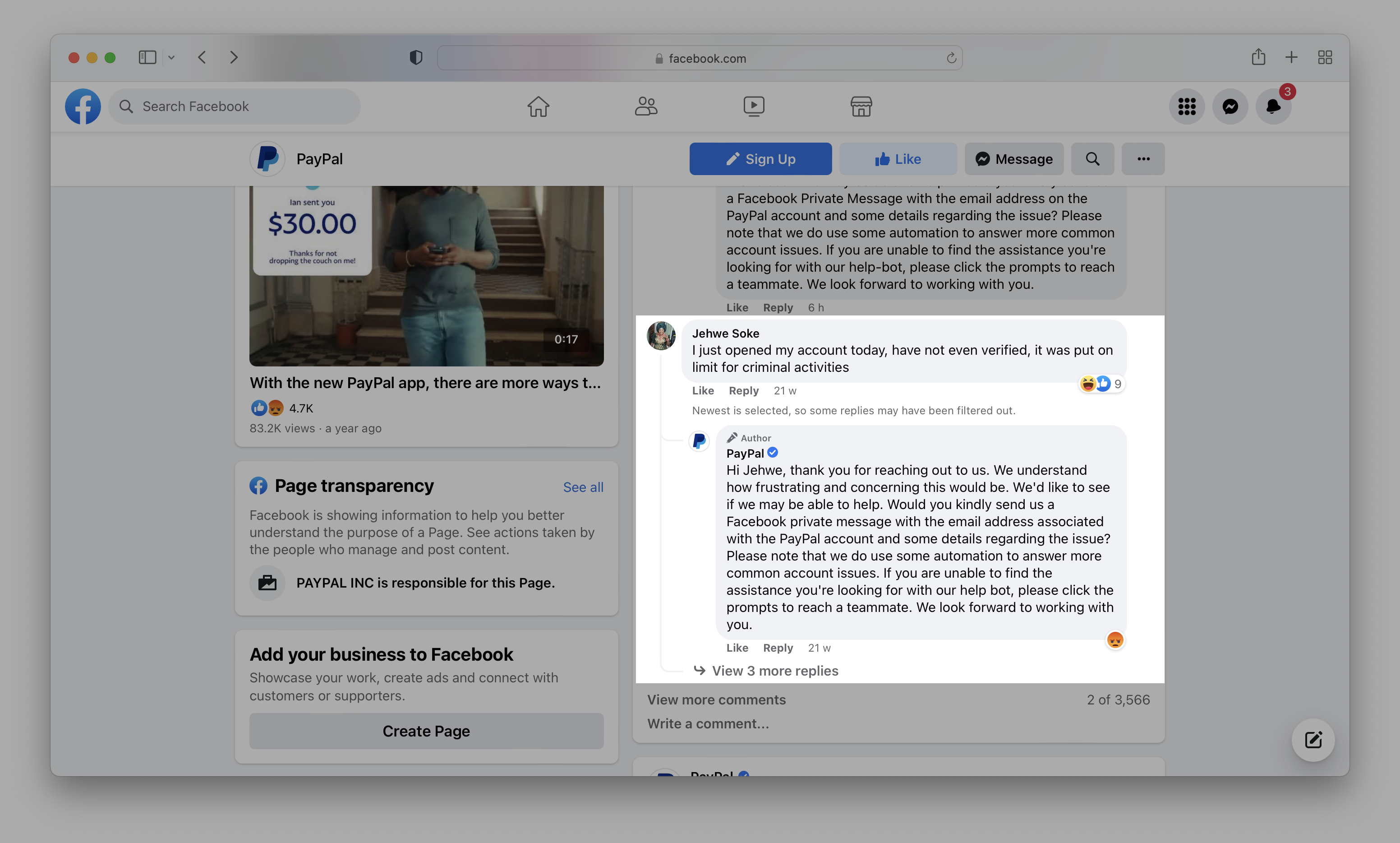
Task: Open the Marketplace icon
Action: coord(861,106)
